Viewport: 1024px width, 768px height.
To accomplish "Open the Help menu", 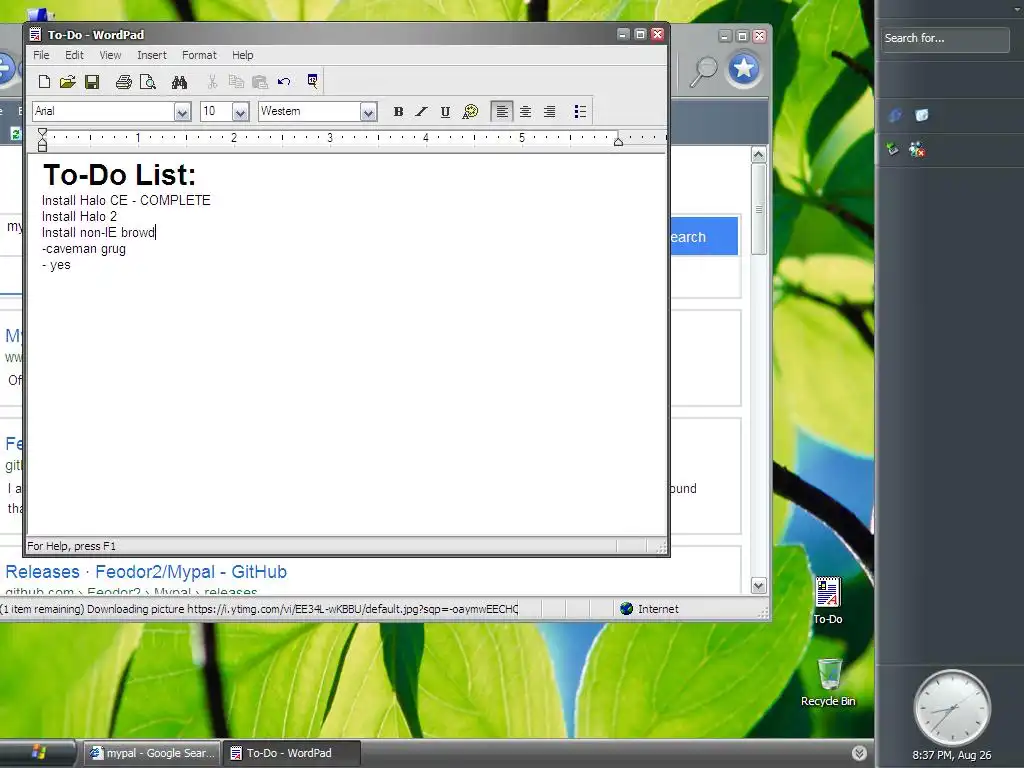I will pyautogui.click(x=242, y=55).
